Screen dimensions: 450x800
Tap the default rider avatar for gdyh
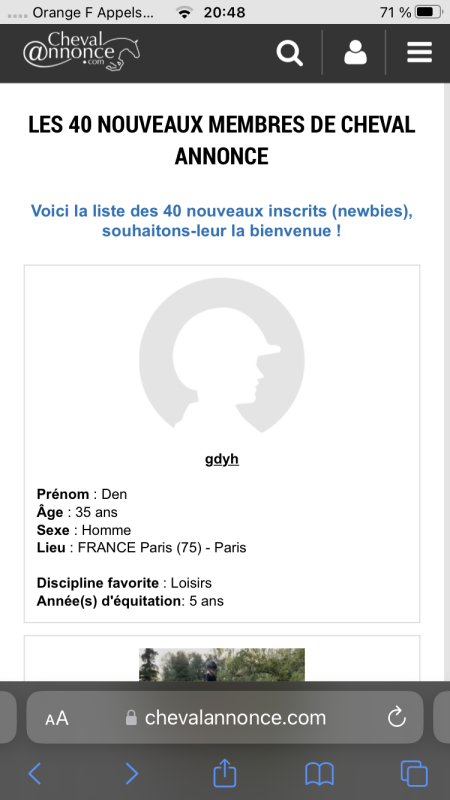[222, 355]
